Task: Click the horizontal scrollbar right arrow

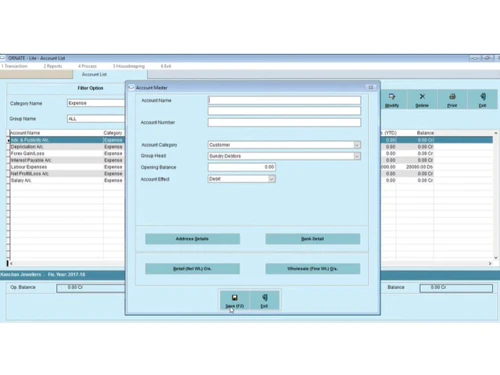Action: click(490, 263)
